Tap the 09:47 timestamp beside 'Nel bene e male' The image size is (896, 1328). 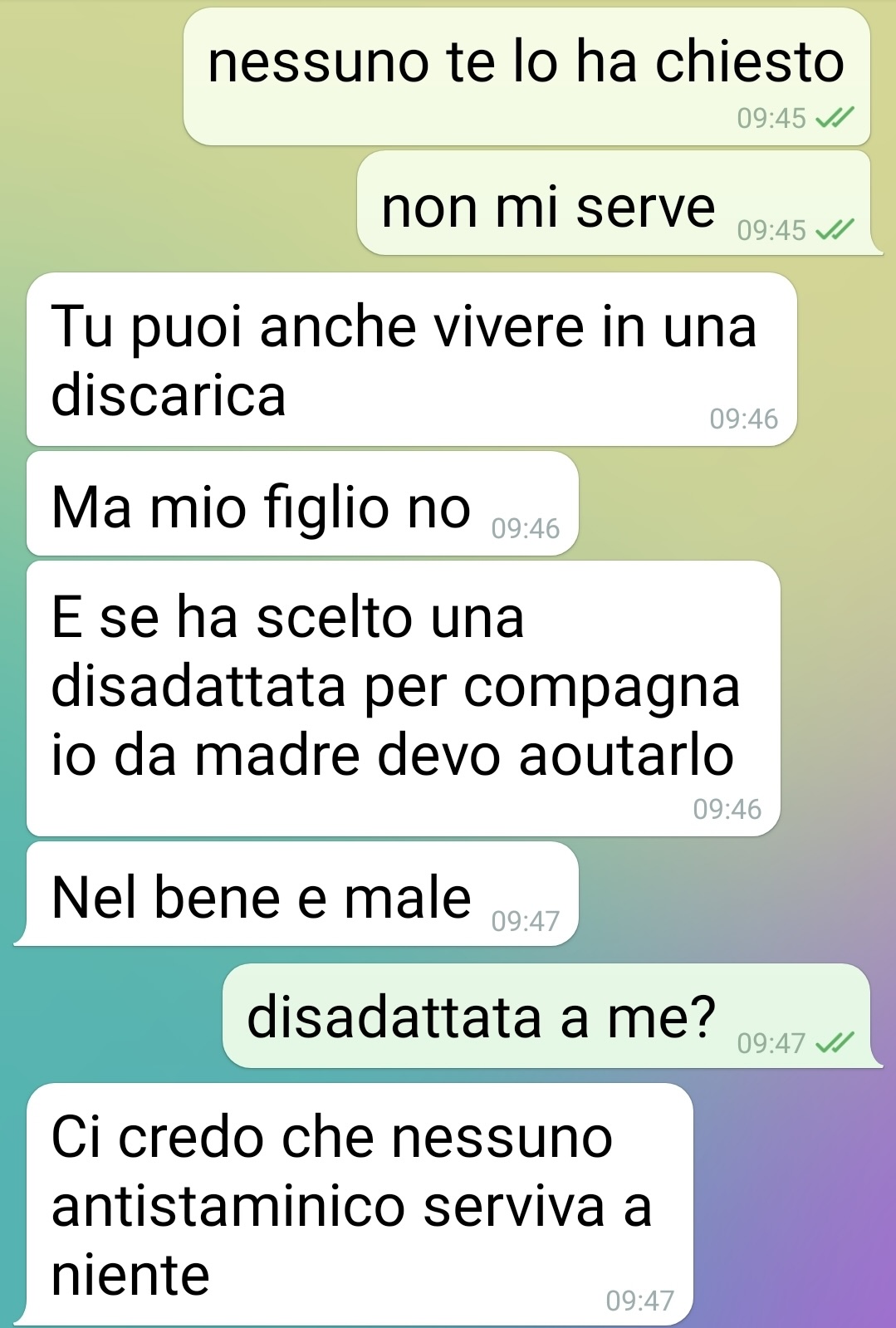[x=526, y=921]
